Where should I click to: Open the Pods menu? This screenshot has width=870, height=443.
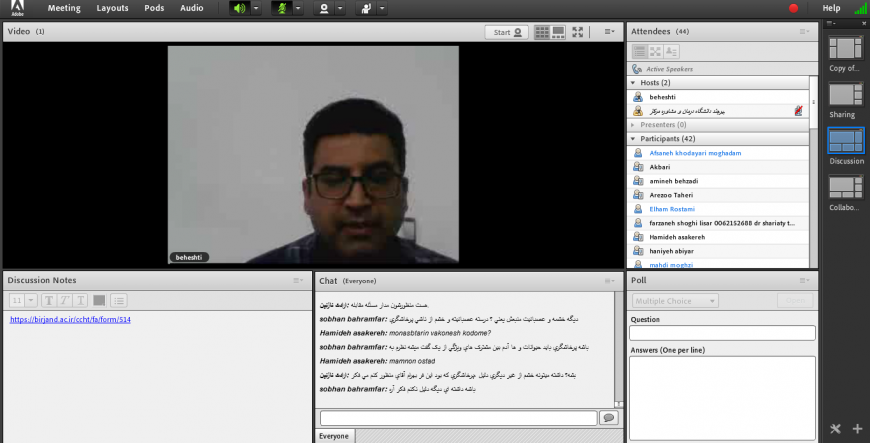point(154,8)
